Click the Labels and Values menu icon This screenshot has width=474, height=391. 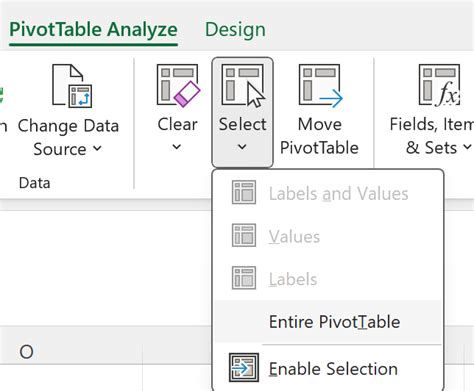(244, 192)
